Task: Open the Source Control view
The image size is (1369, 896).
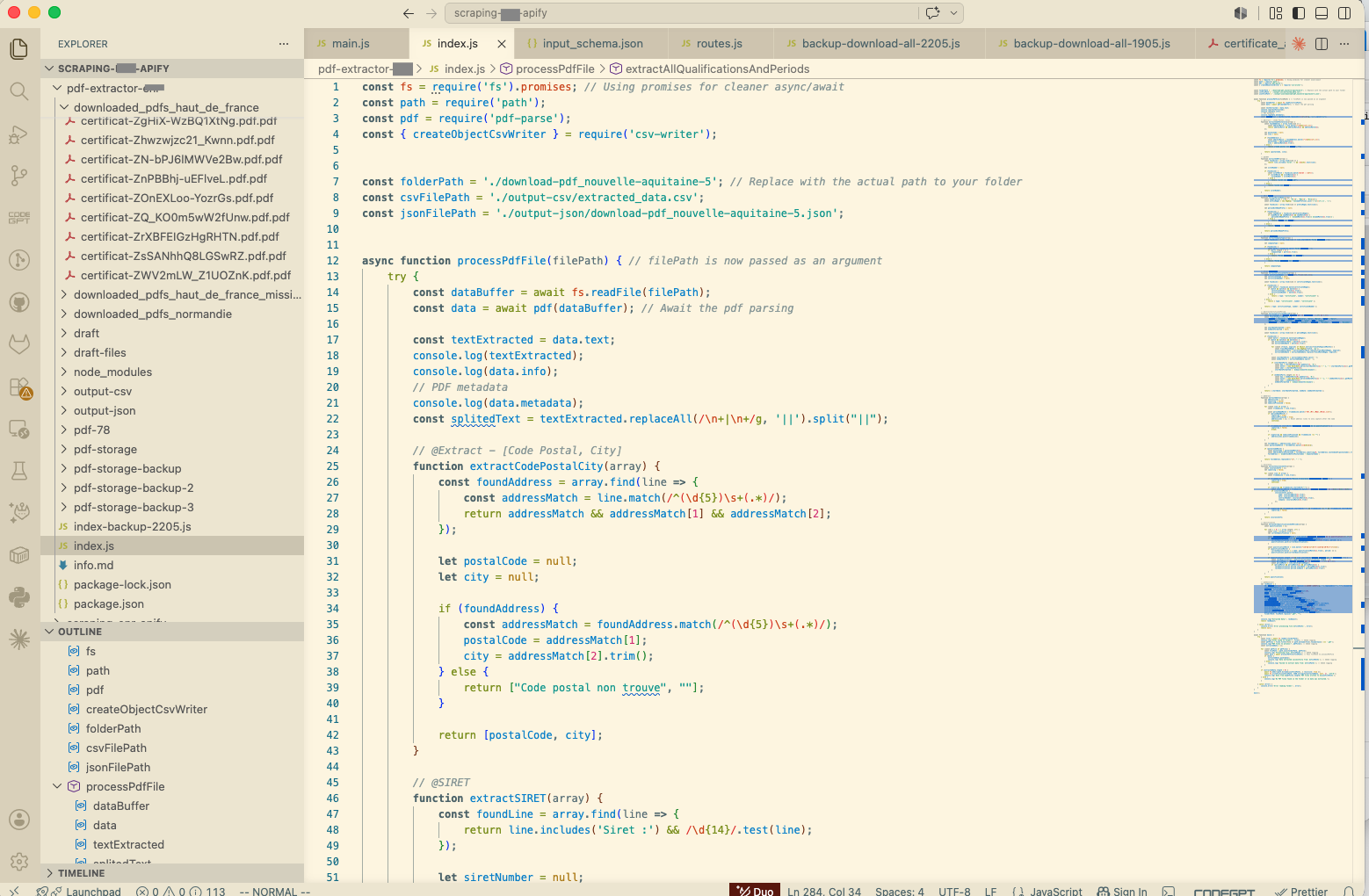Action: (x=19, y=176)
